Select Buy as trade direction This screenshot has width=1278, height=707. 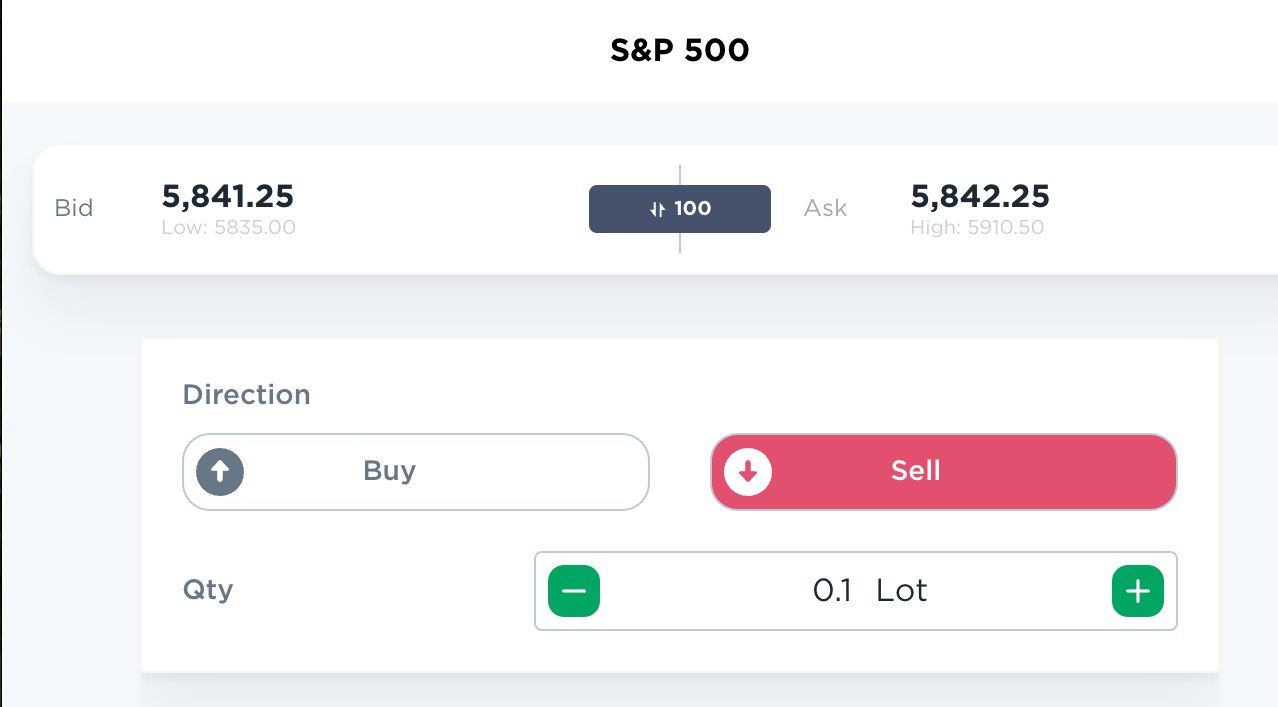(x=415, y=472)
